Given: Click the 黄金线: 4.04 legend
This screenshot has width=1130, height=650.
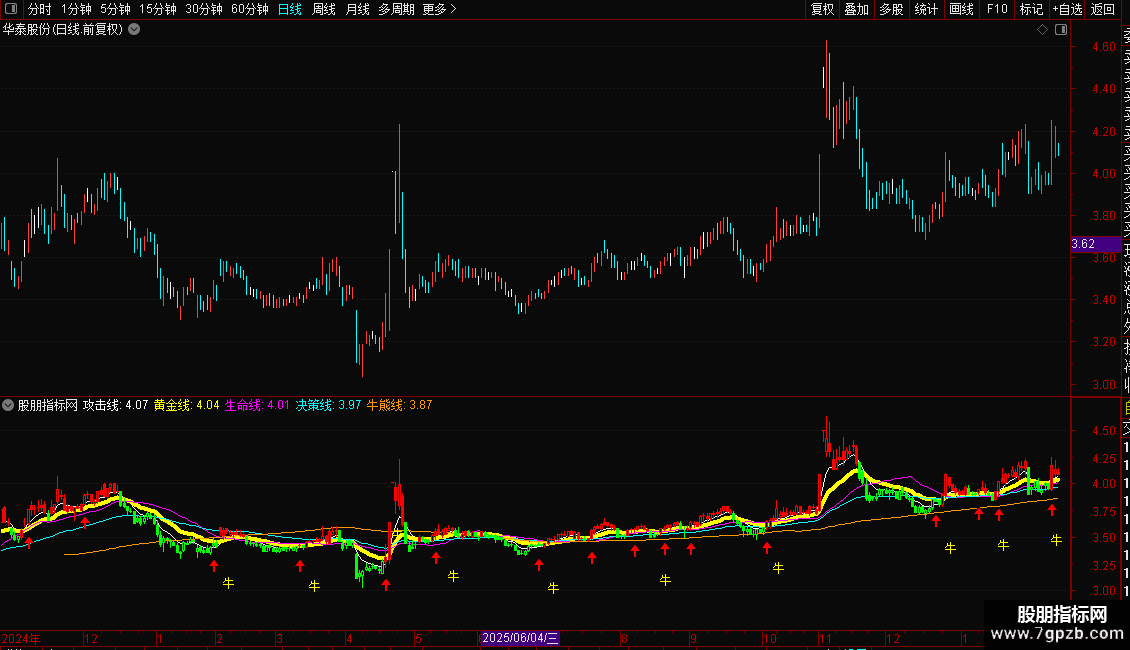Looking at the screenshot, I should [187, 405].
